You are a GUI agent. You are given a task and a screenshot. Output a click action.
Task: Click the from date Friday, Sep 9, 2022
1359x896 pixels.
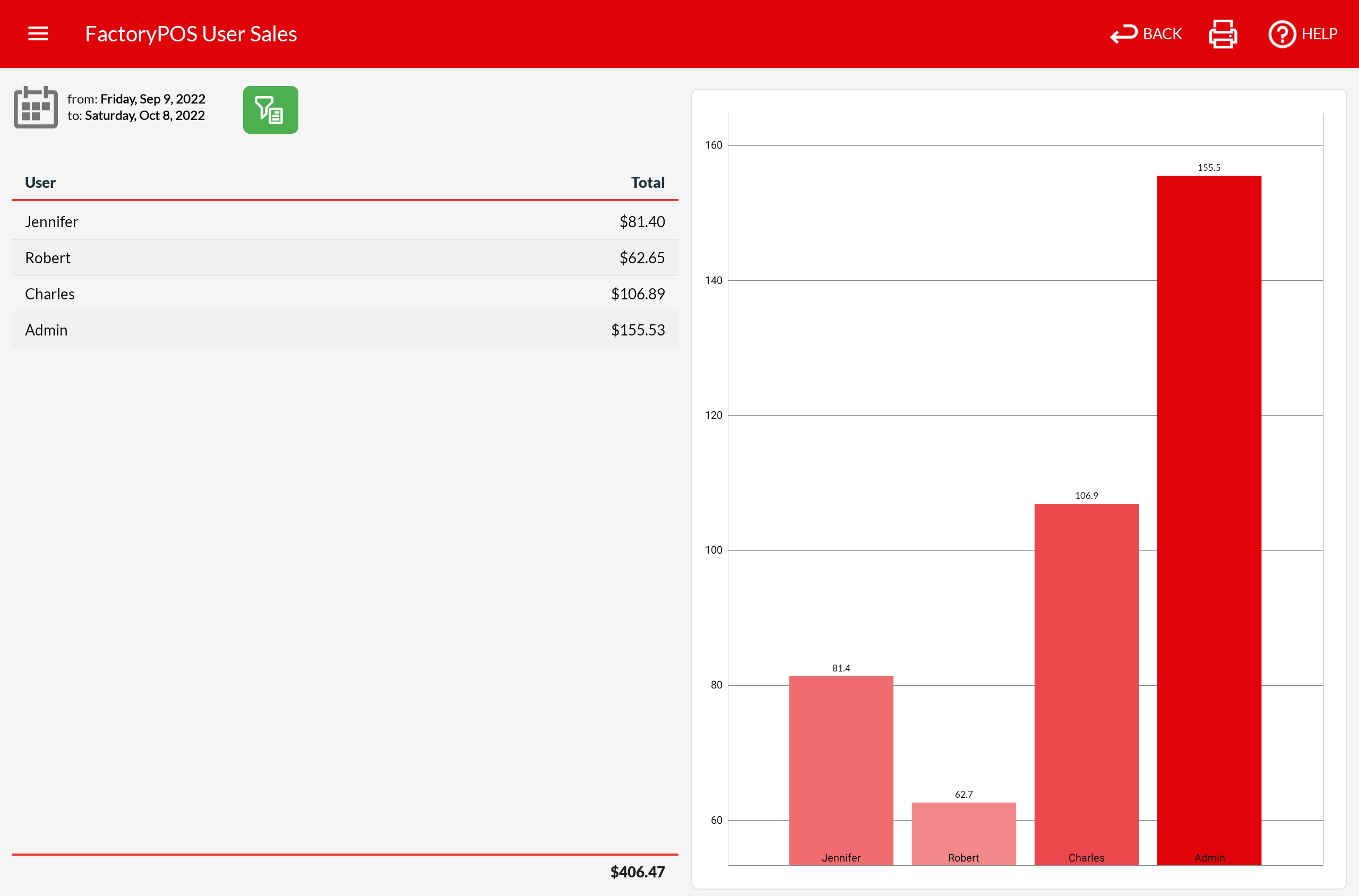(x=152, y=99)
